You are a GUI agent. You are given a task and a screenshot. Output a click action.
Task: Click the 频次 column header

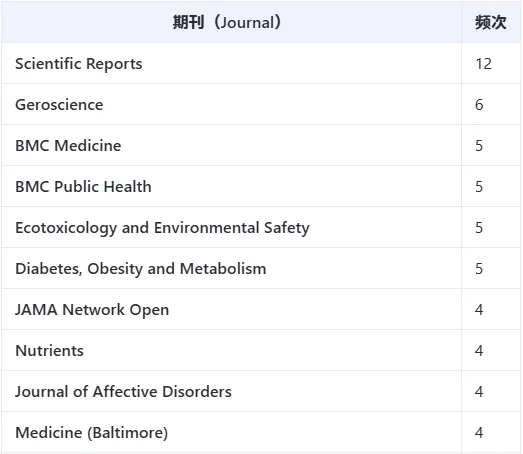point(491,22)
